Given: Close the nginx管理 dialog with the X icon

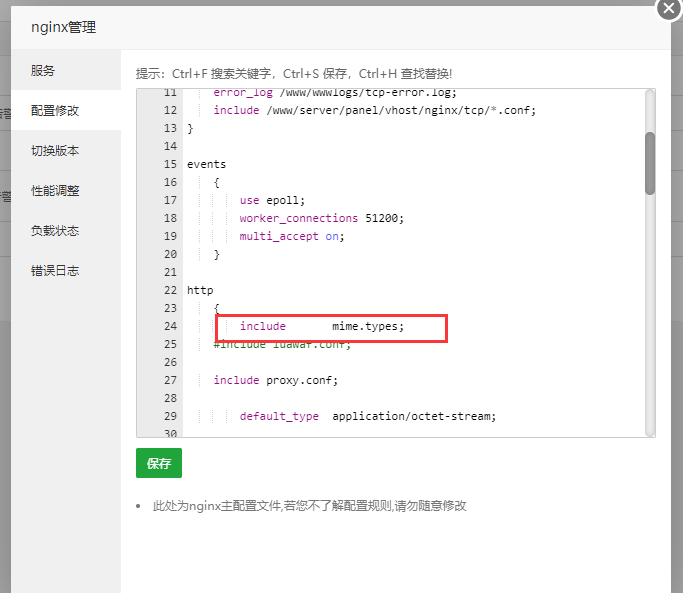Looking at the screenshot, I should click(669, 8).
